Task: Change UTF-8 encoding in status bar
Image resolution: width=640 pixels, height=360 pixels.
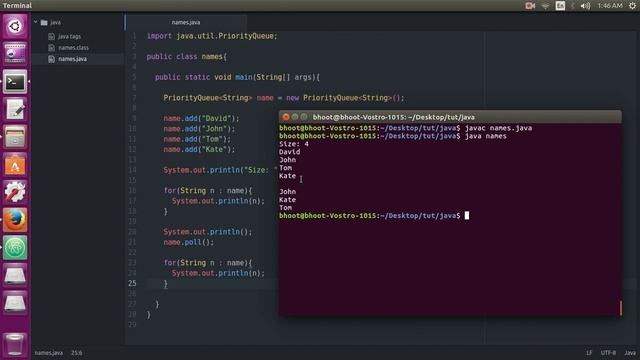Action: pos(608,353)
